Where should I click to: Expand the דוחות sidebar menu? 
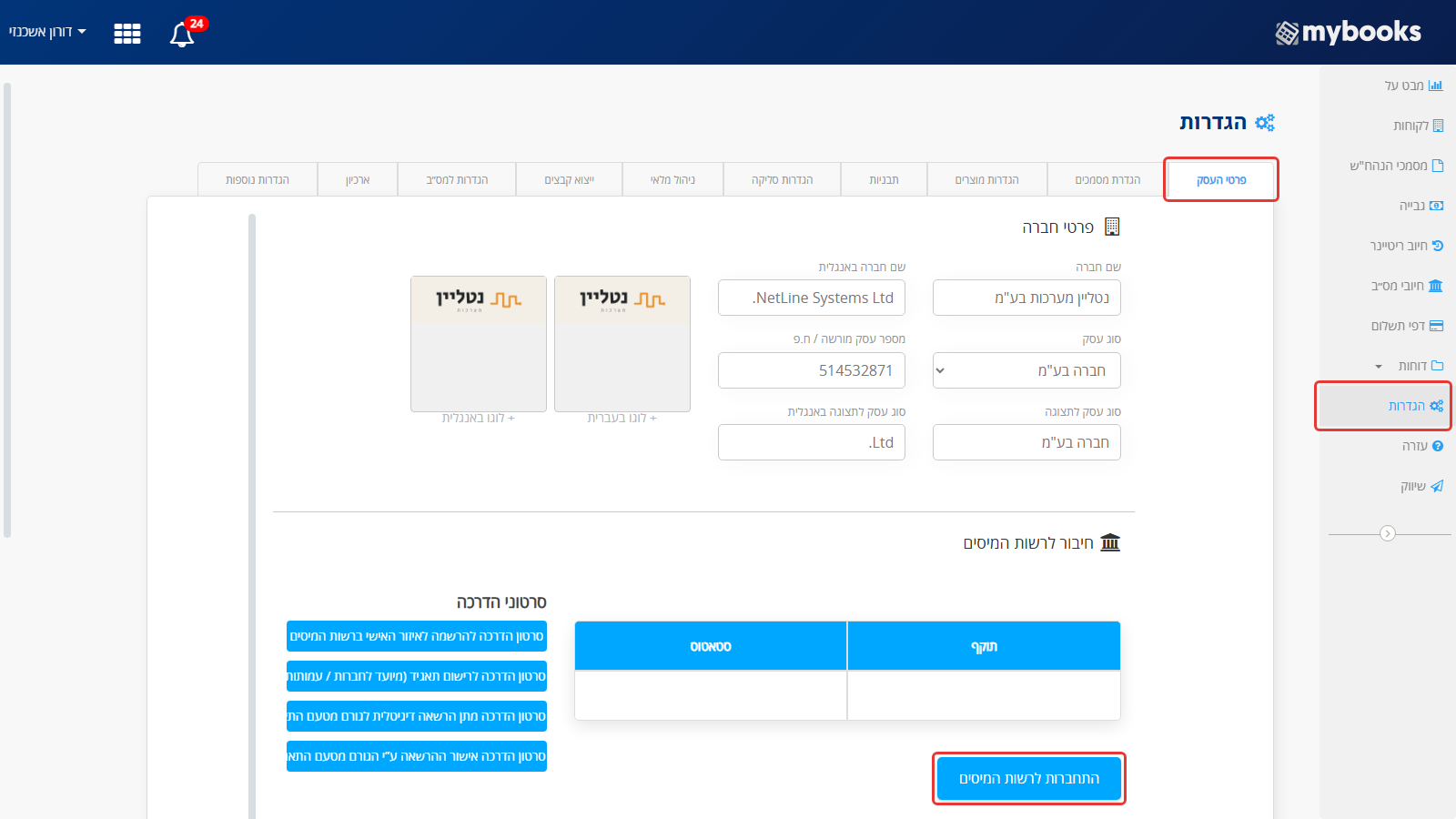pos(1409,366)
